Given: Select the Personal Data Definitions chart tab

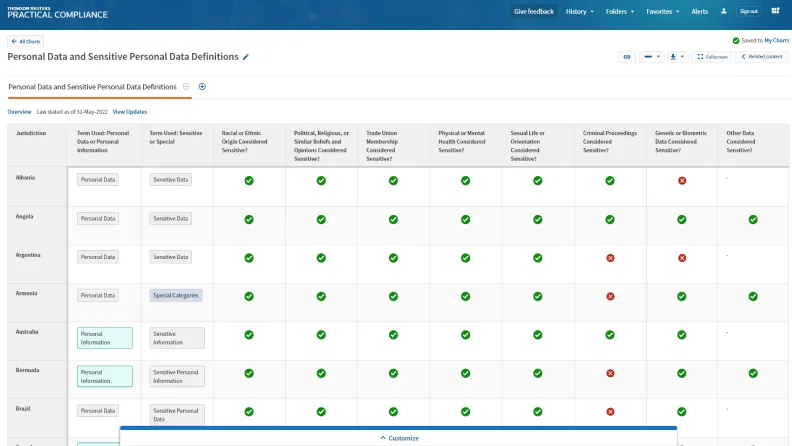Looking at the screenshot, I should coord(92,87).
